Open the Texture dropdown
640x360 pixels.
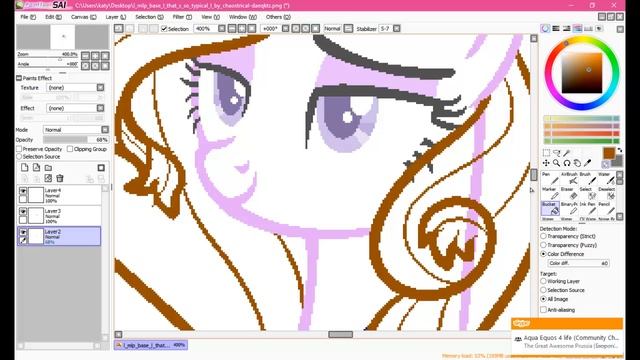point(100,87)
